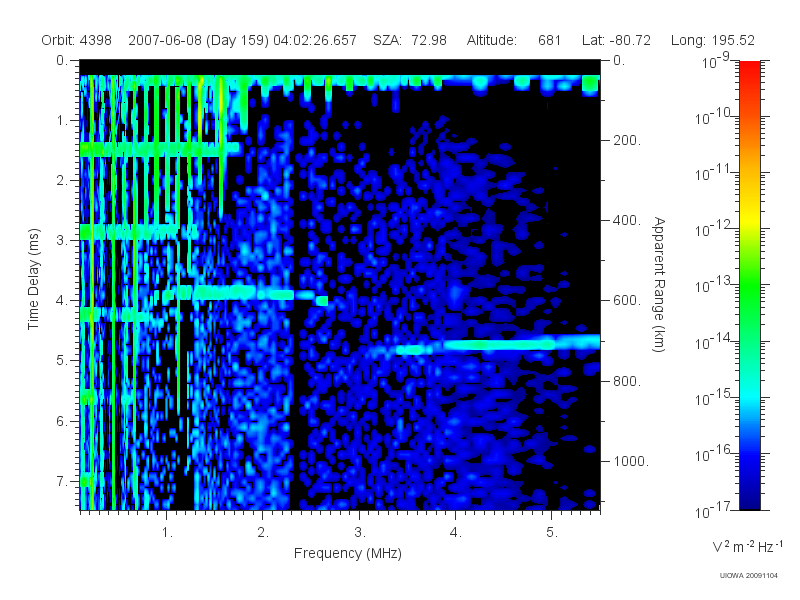The height and width of the screenshot is (600, 800).
Task: Click the red top of the colorbar
Action: coord(749,71)
